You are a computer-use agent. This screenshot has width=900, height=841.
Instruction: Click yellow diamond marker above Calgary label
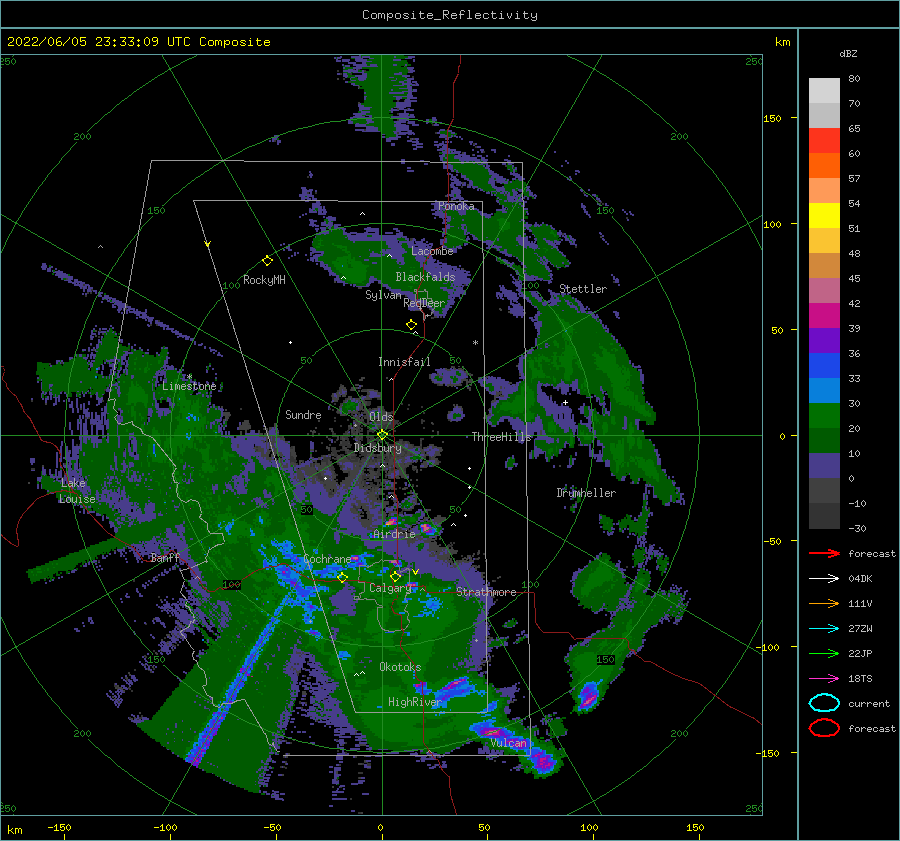(x=395, y=576)
